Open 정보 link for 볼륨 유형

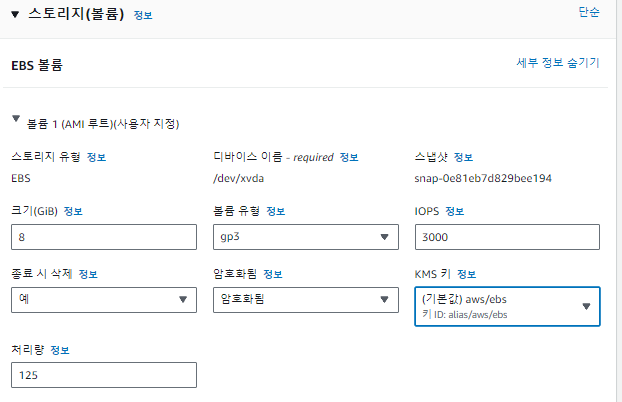tap(276, 211)
